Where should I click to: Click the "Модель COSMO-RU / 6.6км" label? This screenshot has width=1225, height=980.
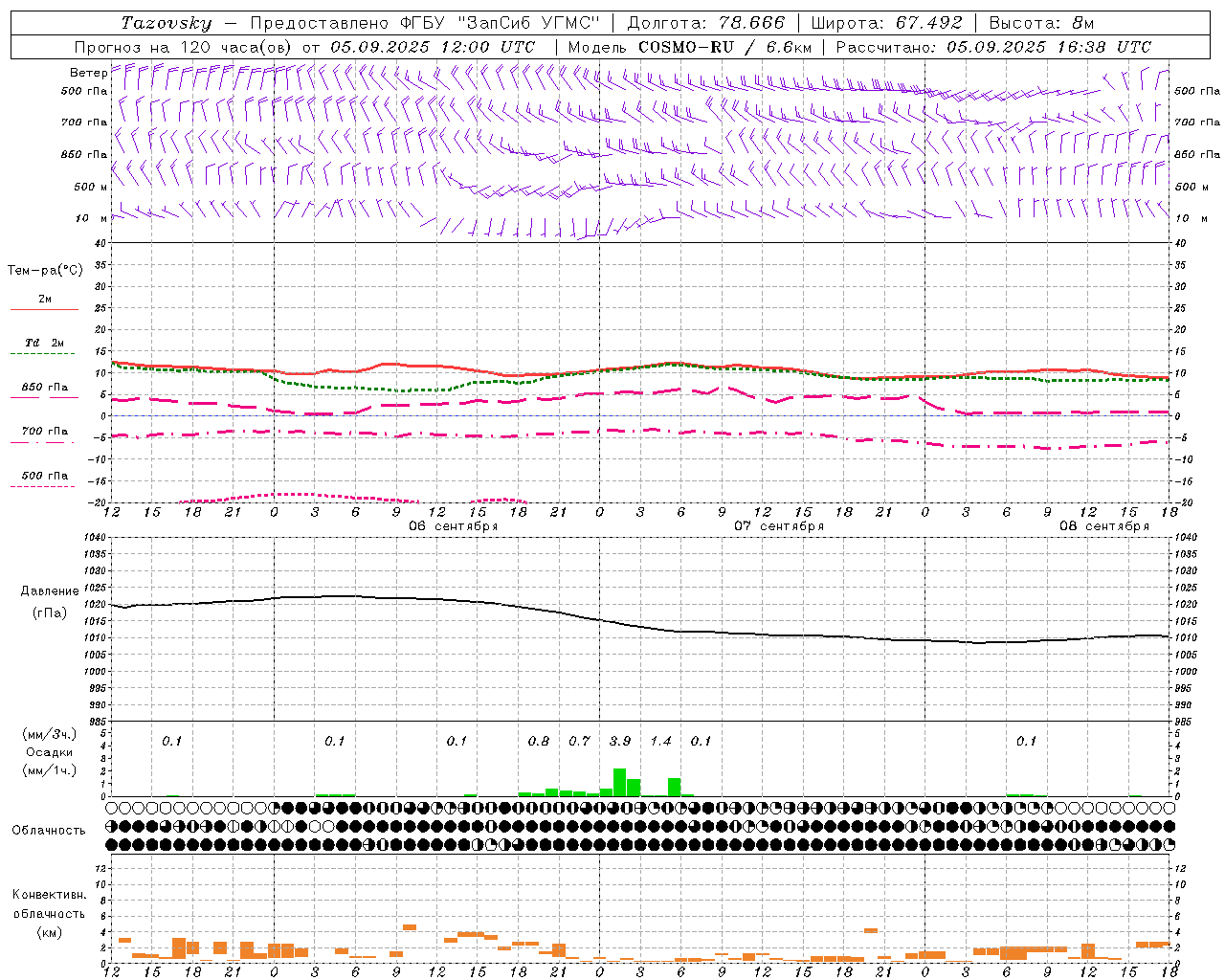[690, 47]
